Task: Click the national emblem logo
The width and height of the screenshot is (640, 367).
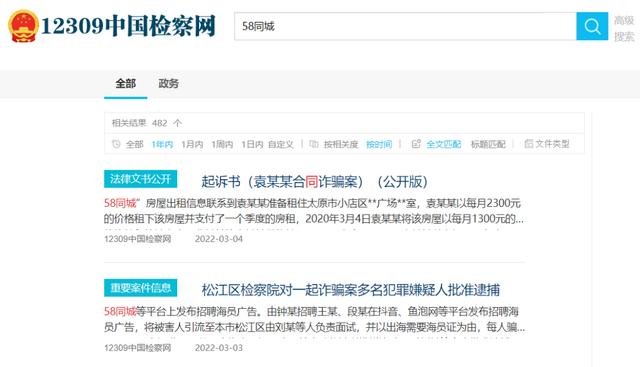Action: click(23, 26)
